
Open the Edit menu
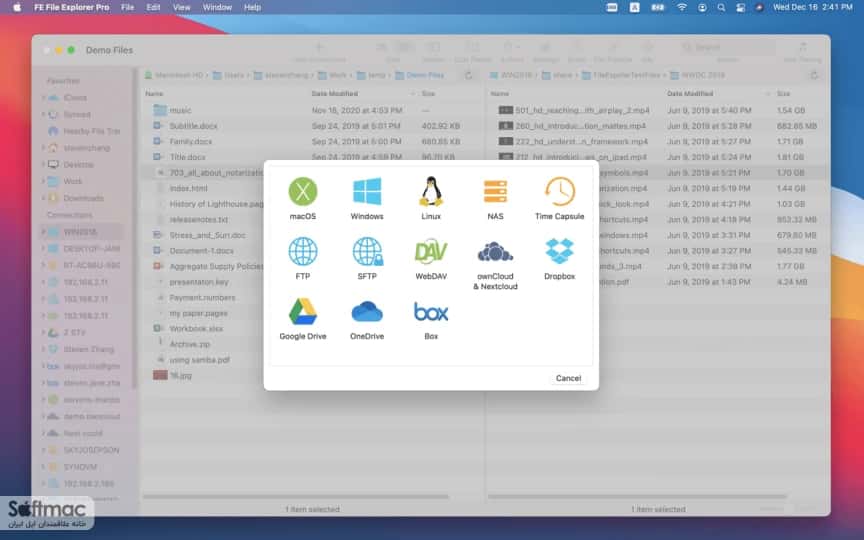tap(153, 7)
